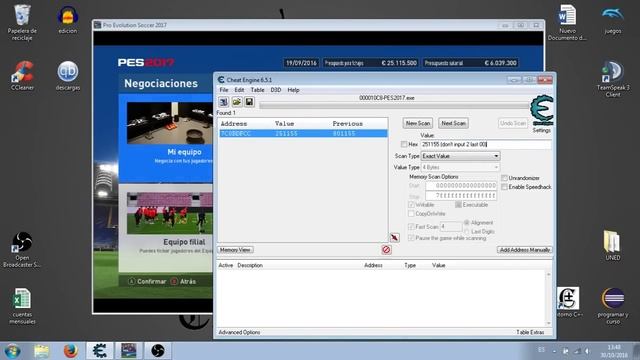Open Firefox from the taskbar
The image size is (640, 360).
[x=70, y=351]
